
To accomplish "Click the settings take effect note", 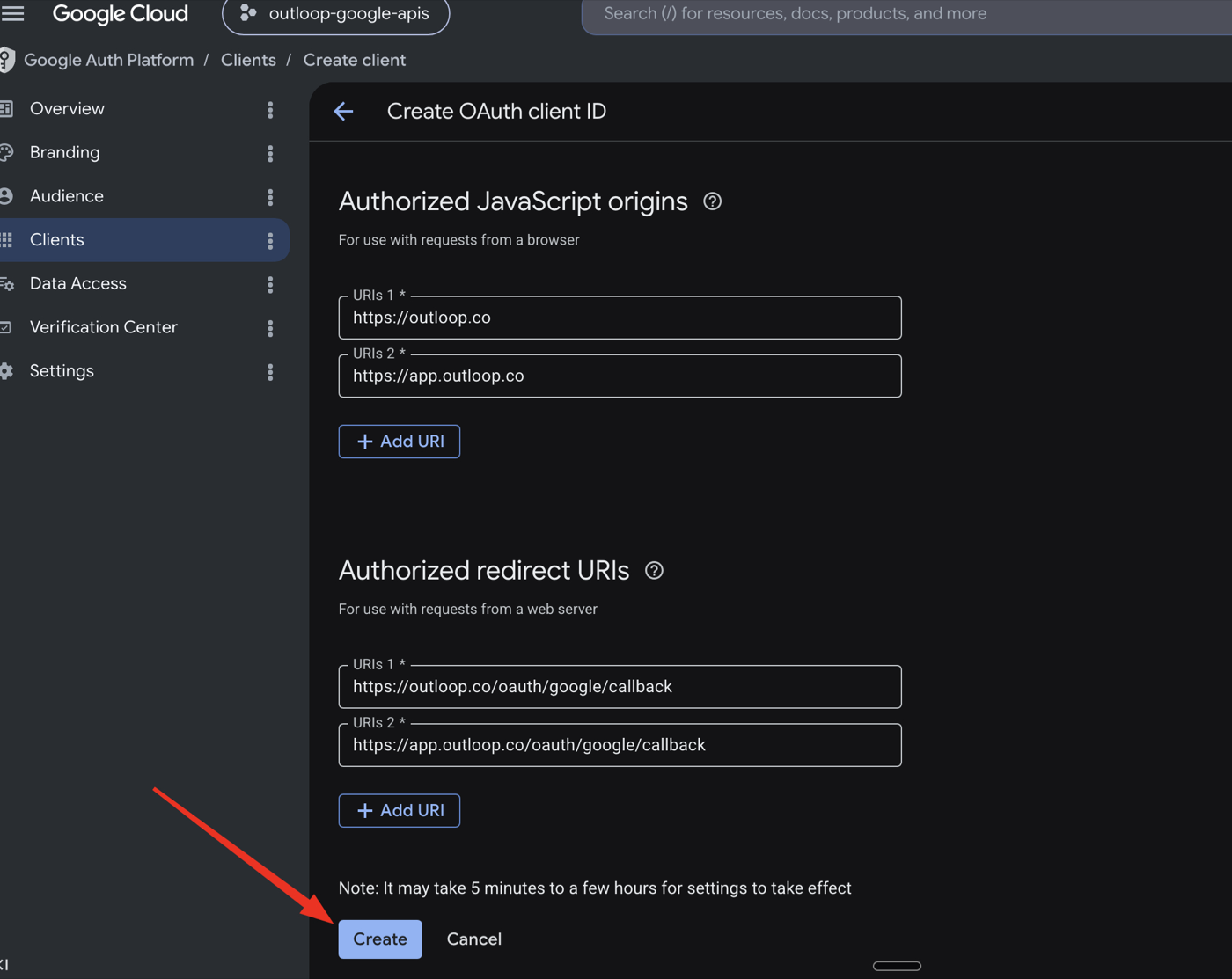I will (x=595, y=888).
